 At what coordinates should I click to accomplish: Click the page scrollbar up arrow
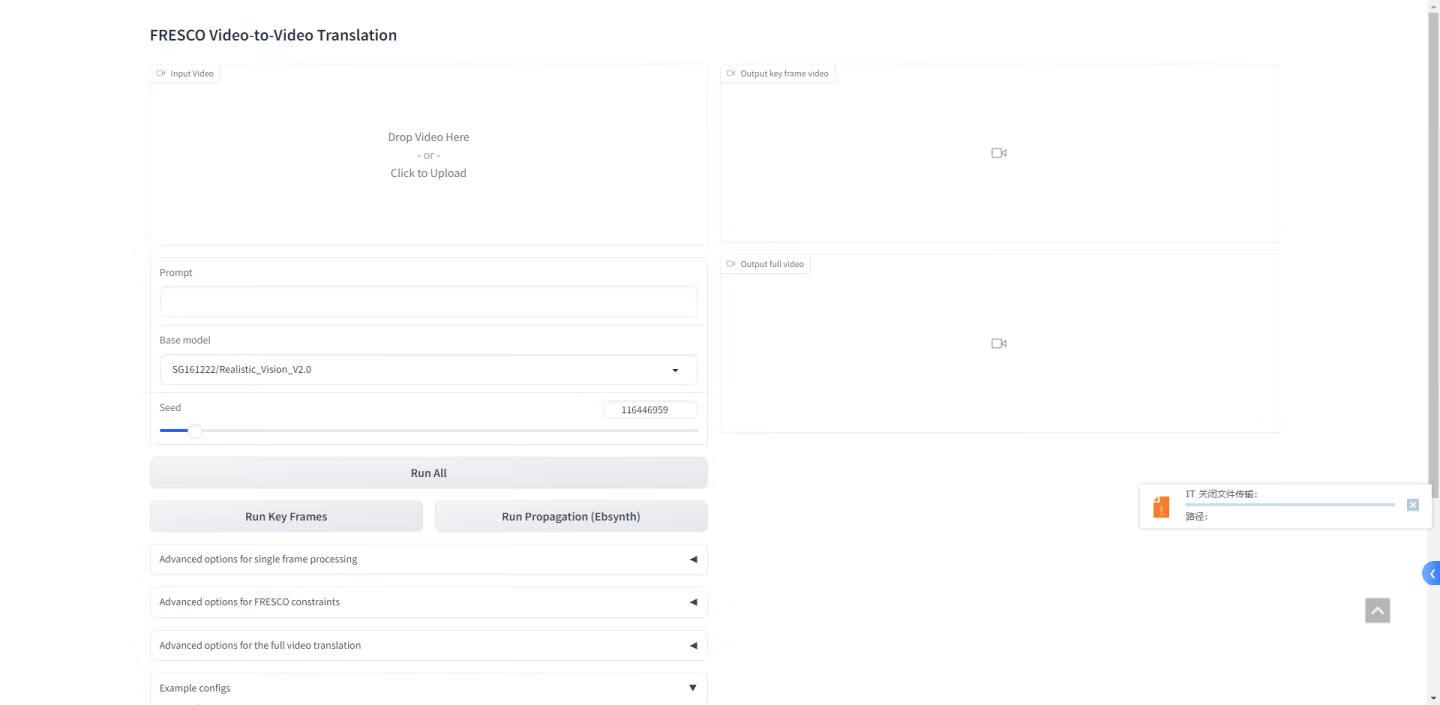1434,7
